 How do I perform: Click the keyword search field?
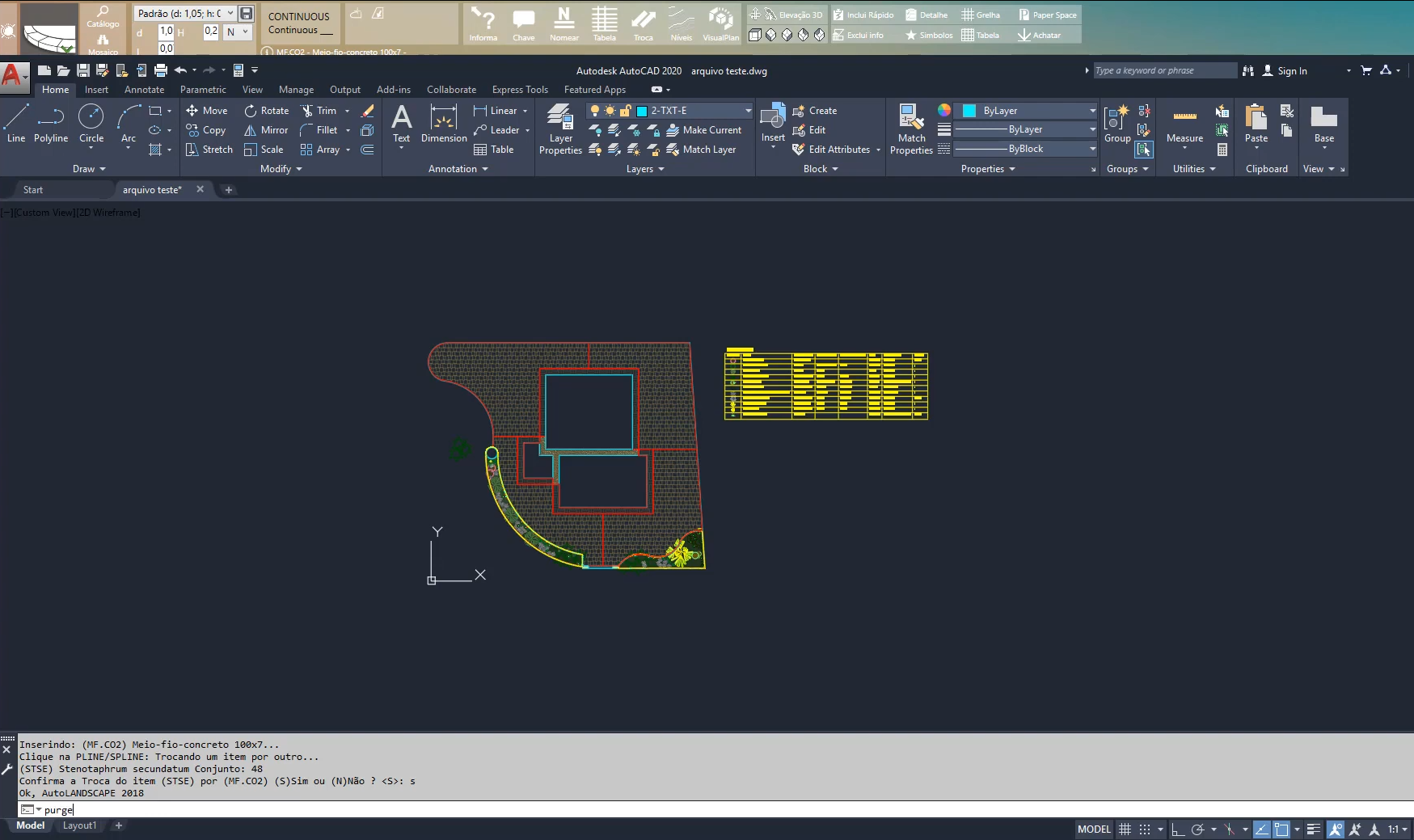pos(1164,70)
